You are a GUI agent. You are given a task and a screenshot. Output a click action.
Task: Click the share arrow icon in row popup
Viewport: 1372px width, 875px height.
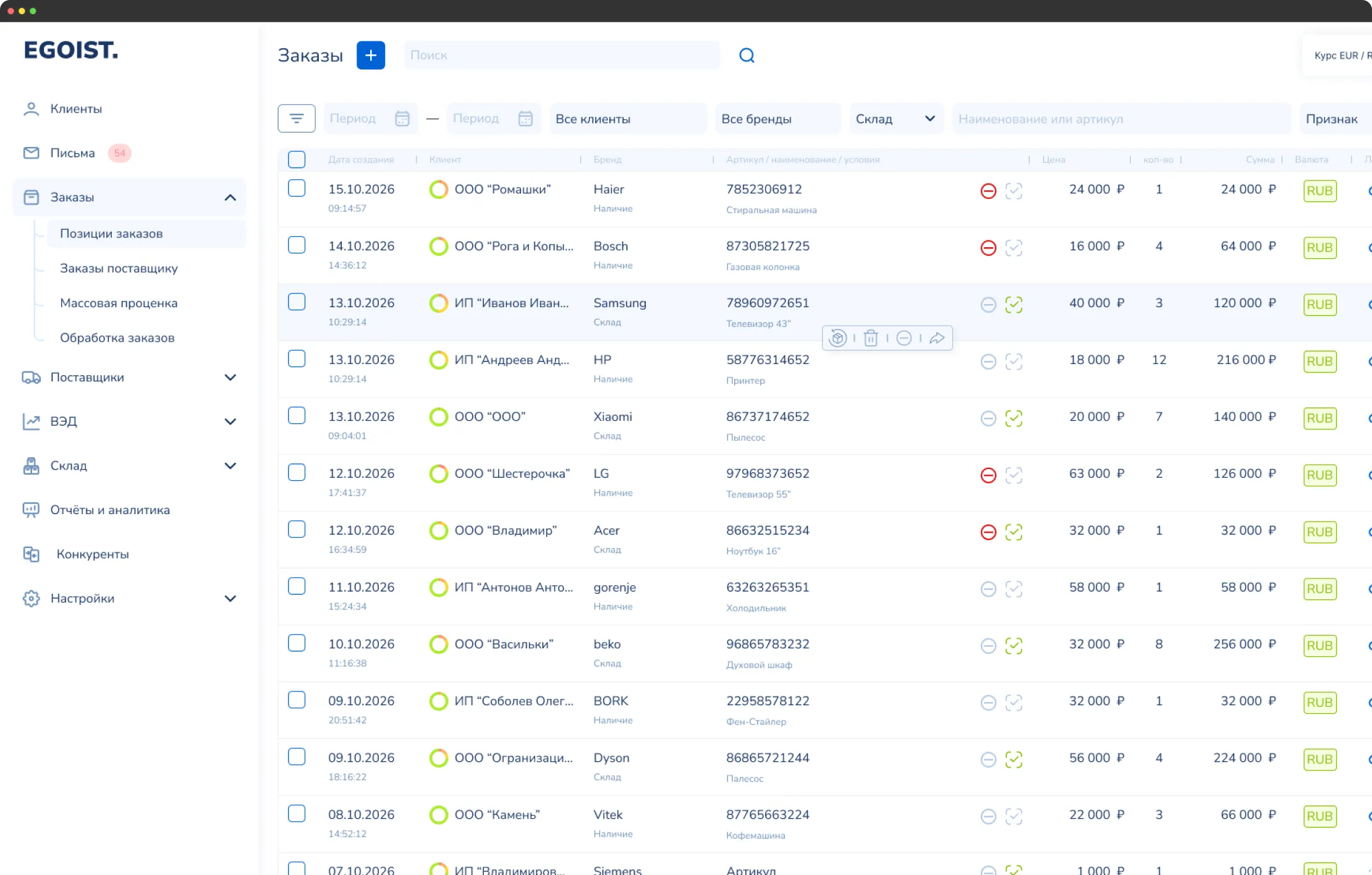(937, 338)
